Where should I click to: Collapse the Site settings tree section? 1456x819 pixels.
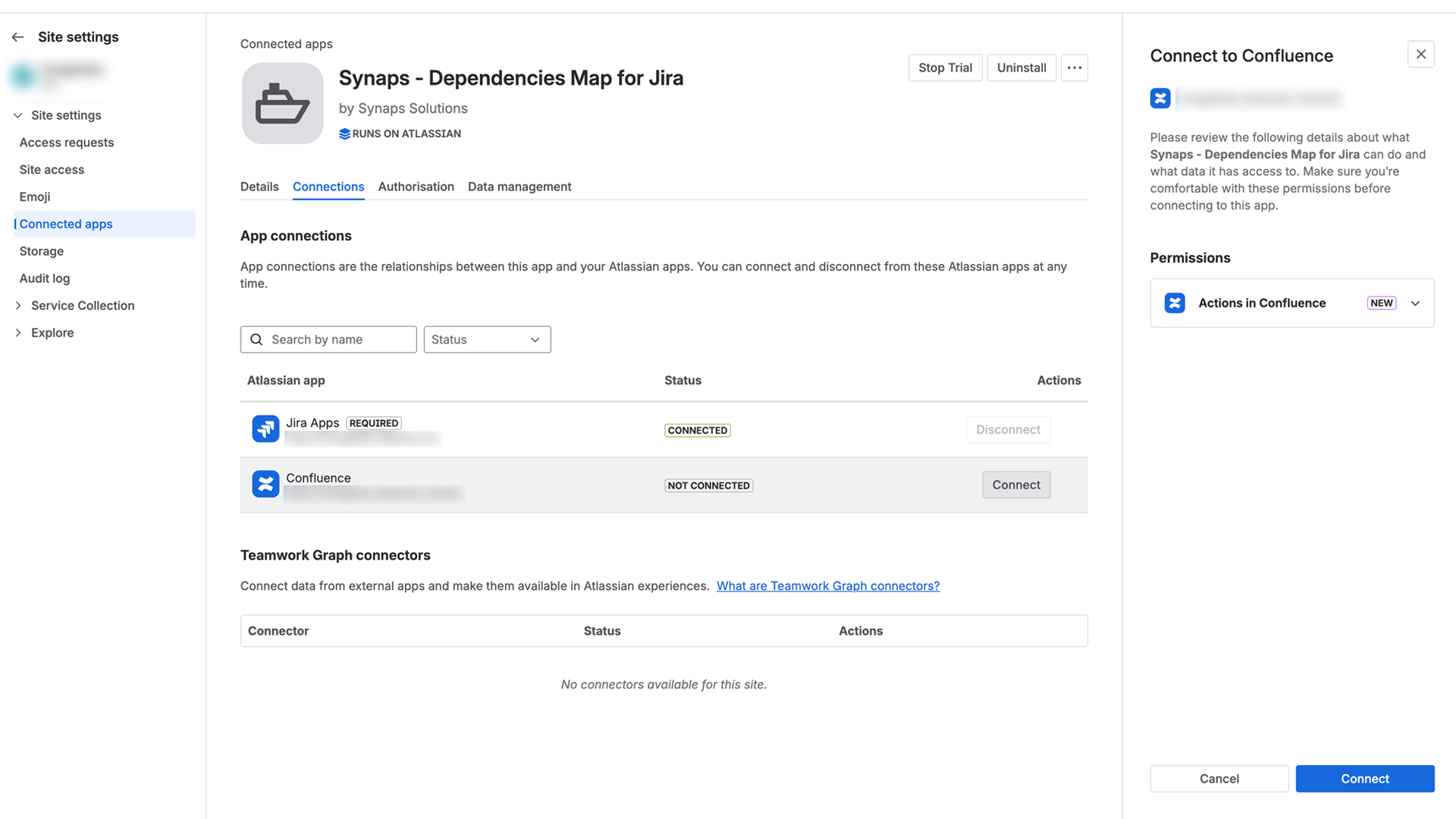[18, 115]
